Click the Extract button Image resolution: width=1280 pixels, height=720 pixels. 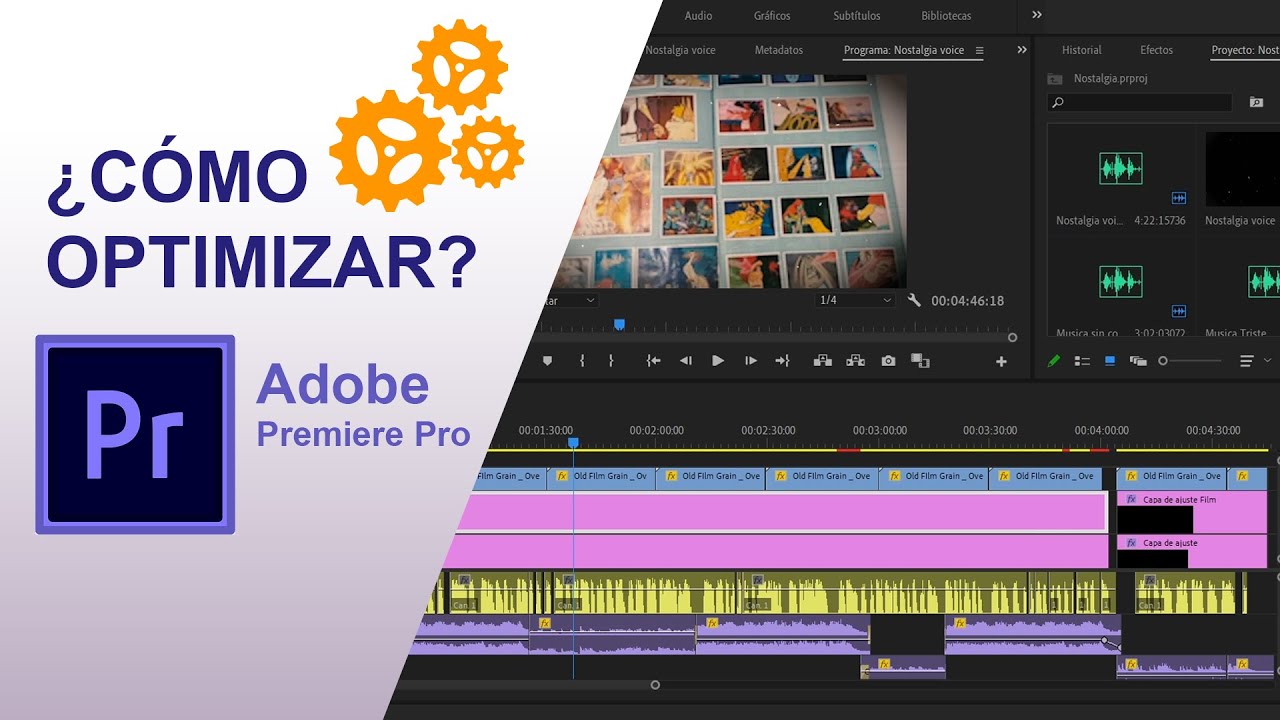pyautogui.click(x=856, y=361)
